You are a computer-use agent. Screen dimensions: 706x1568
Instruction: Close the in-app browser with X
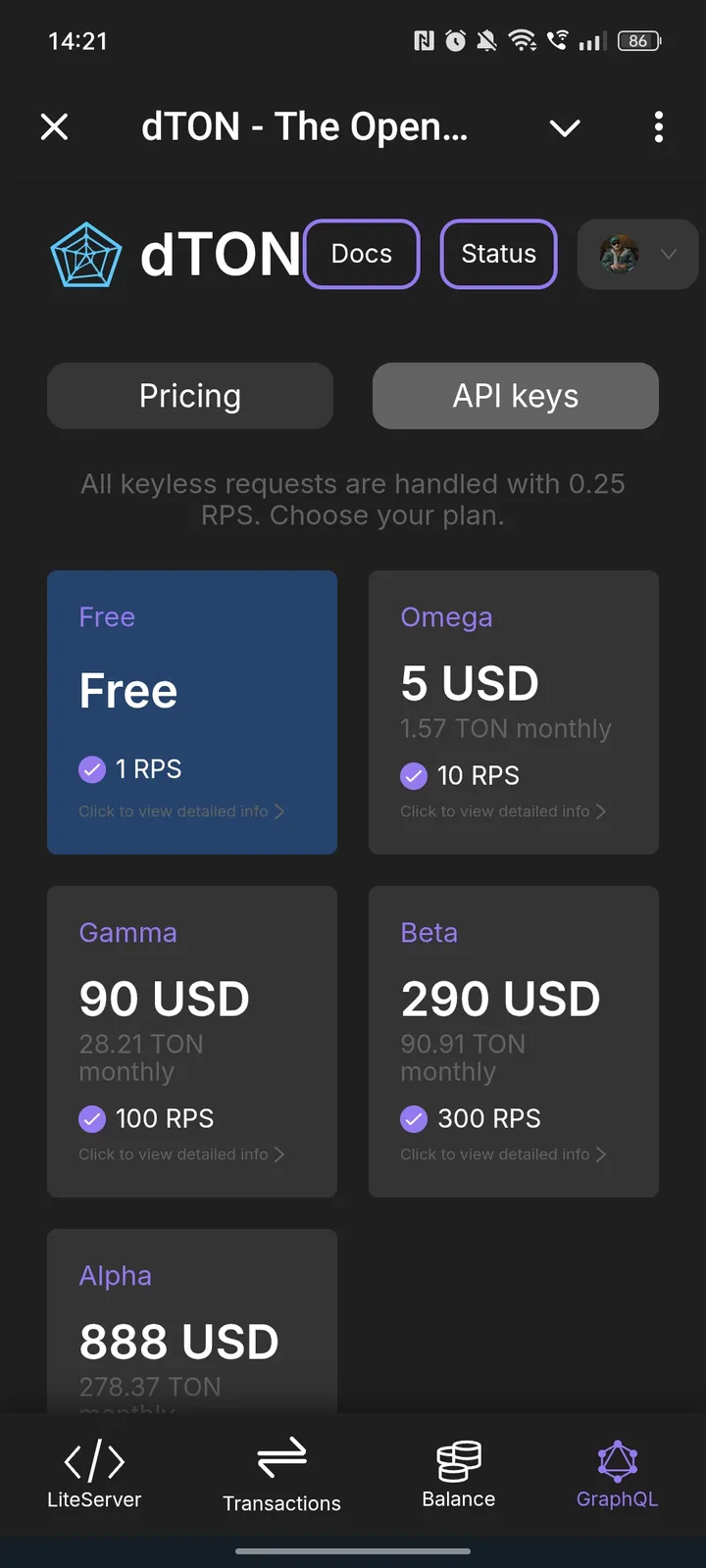point(55,126)
